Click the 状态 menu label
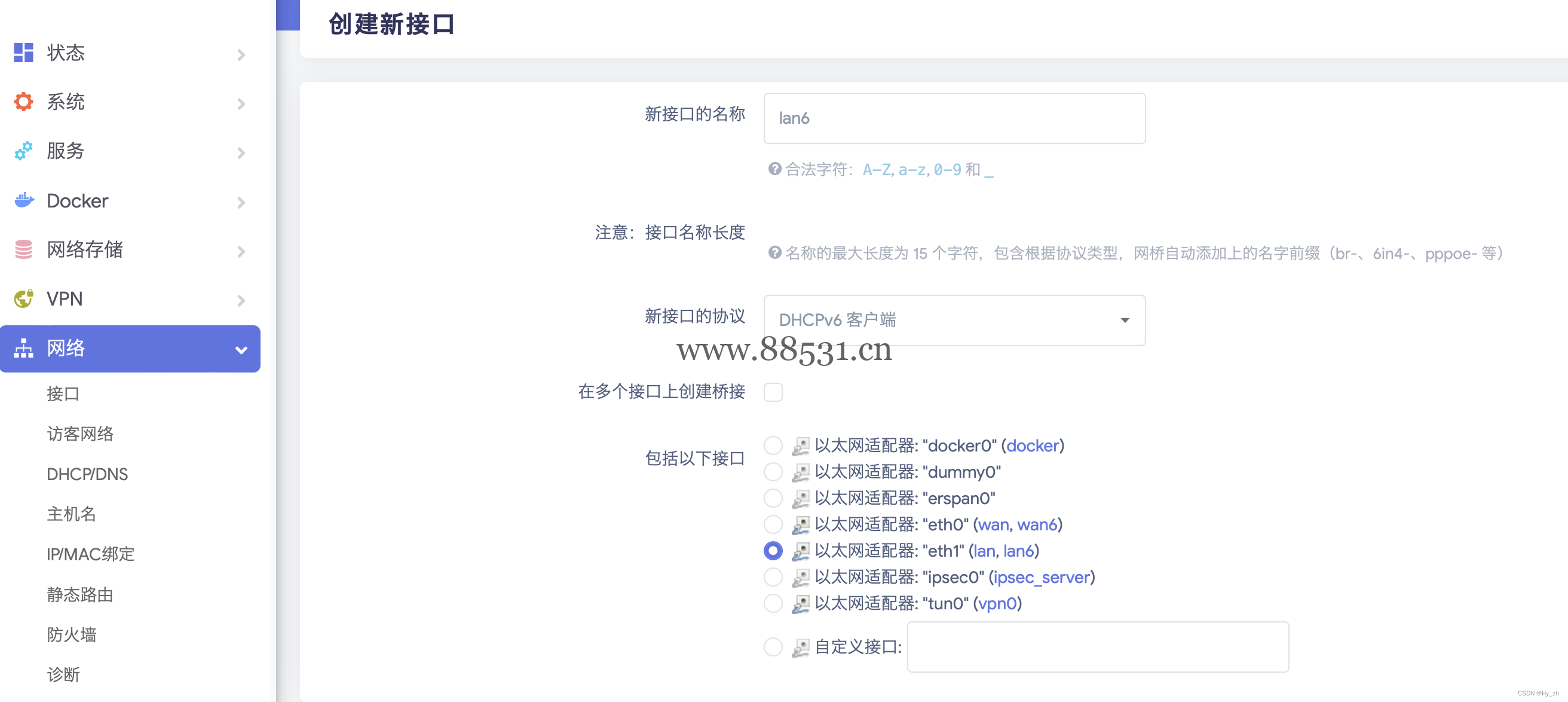The width and height of the screenshot is (1568, 702). [66, 53]
